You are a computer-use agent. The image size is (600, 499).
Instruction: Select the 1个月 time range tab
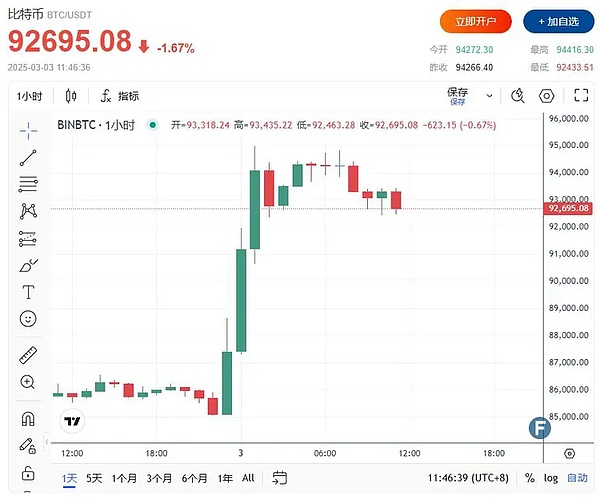tap(124, 478)
